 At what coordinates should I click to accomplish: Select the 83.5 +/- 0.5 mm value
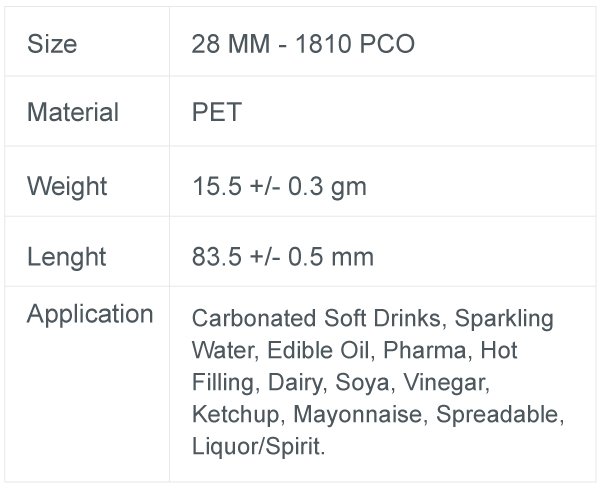pyautogui.click(x=283, y=256)
